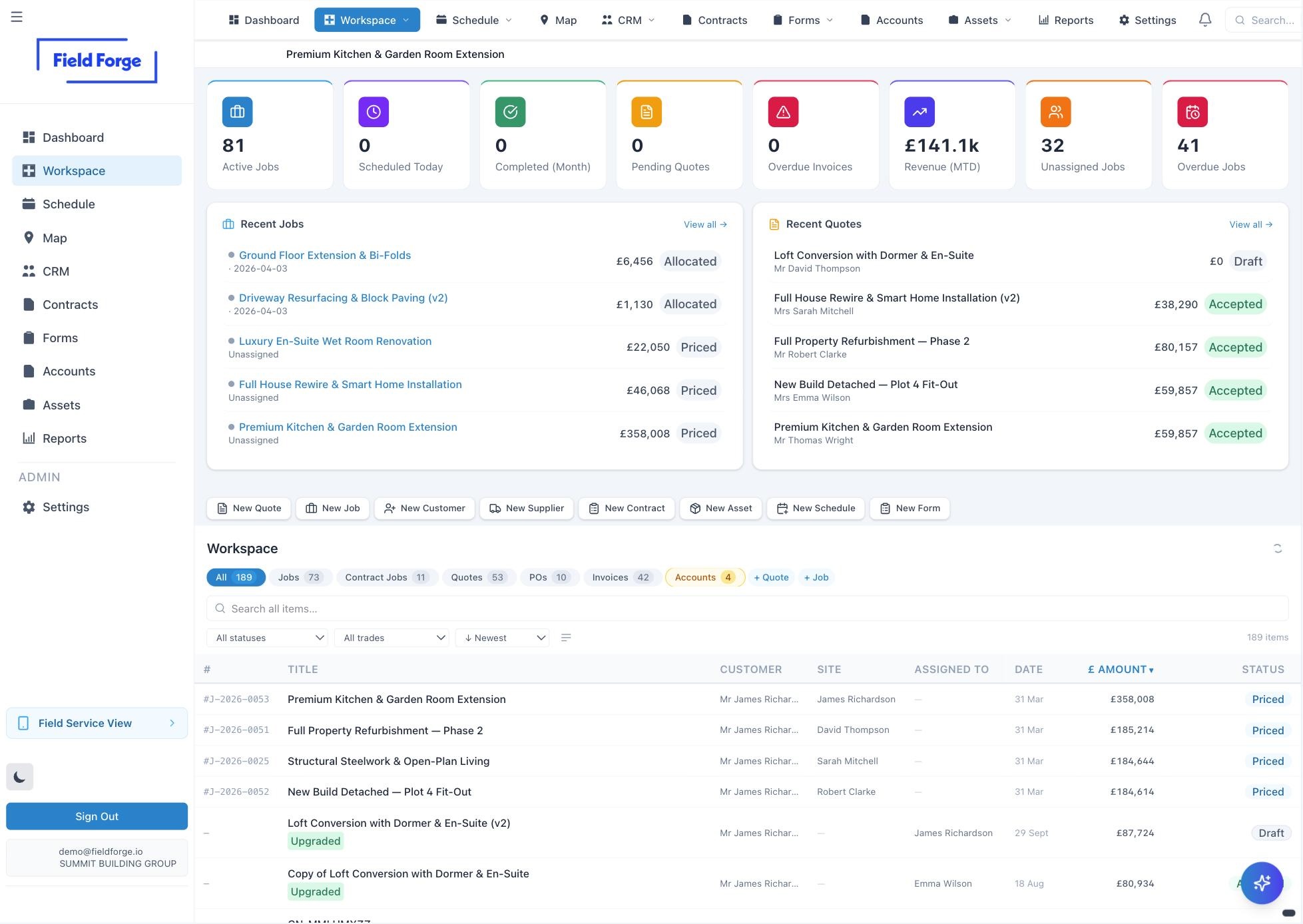
Task: Open the All trades dropdown
Action: [392, 638]
